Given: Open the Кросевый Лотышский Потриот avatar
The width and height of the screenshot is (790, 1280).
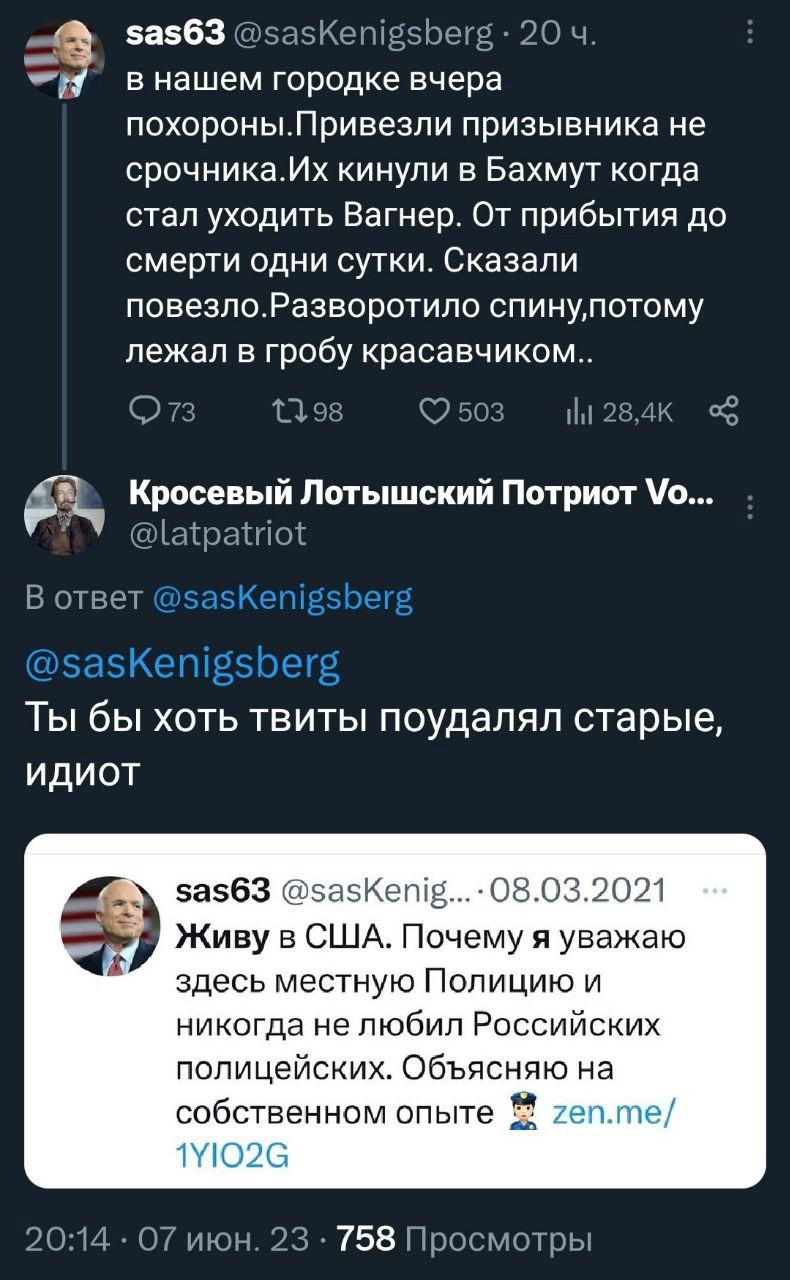Looking at the screenshot, I should click(x=64, y=515).
